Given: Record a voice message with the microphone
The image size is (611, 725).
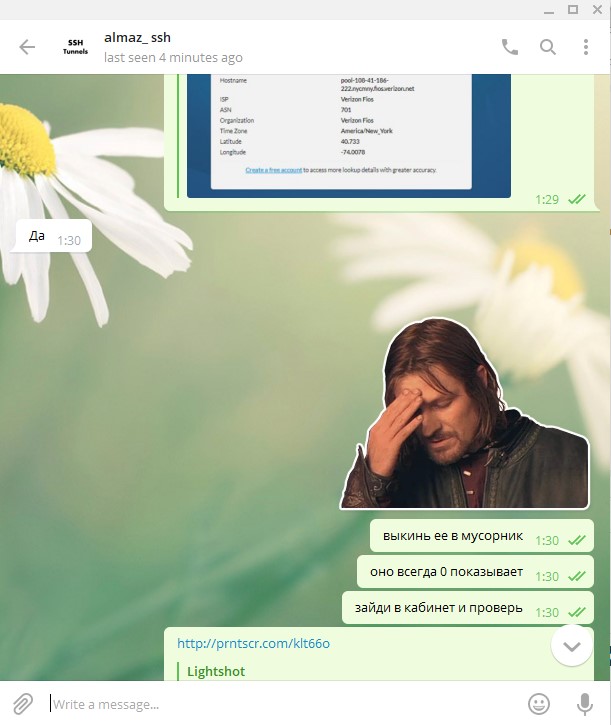Looking at the screenshot, I should click(585, 704).
